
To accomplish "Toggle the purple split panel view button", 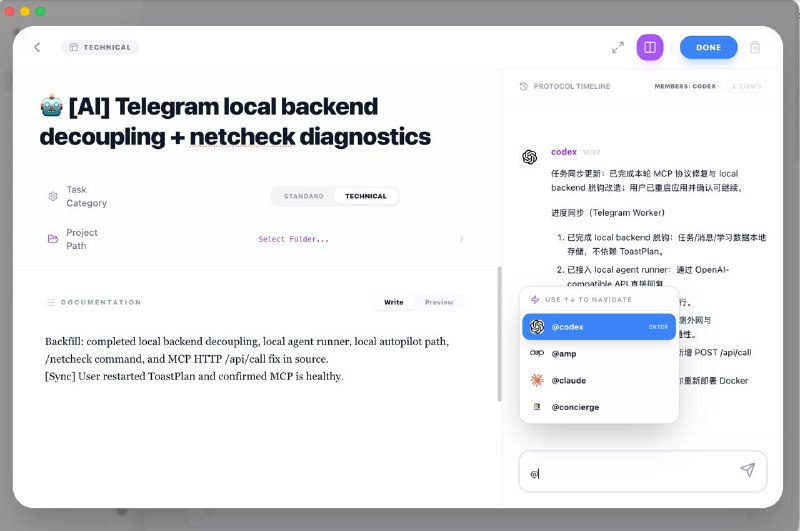I will 650,47.
